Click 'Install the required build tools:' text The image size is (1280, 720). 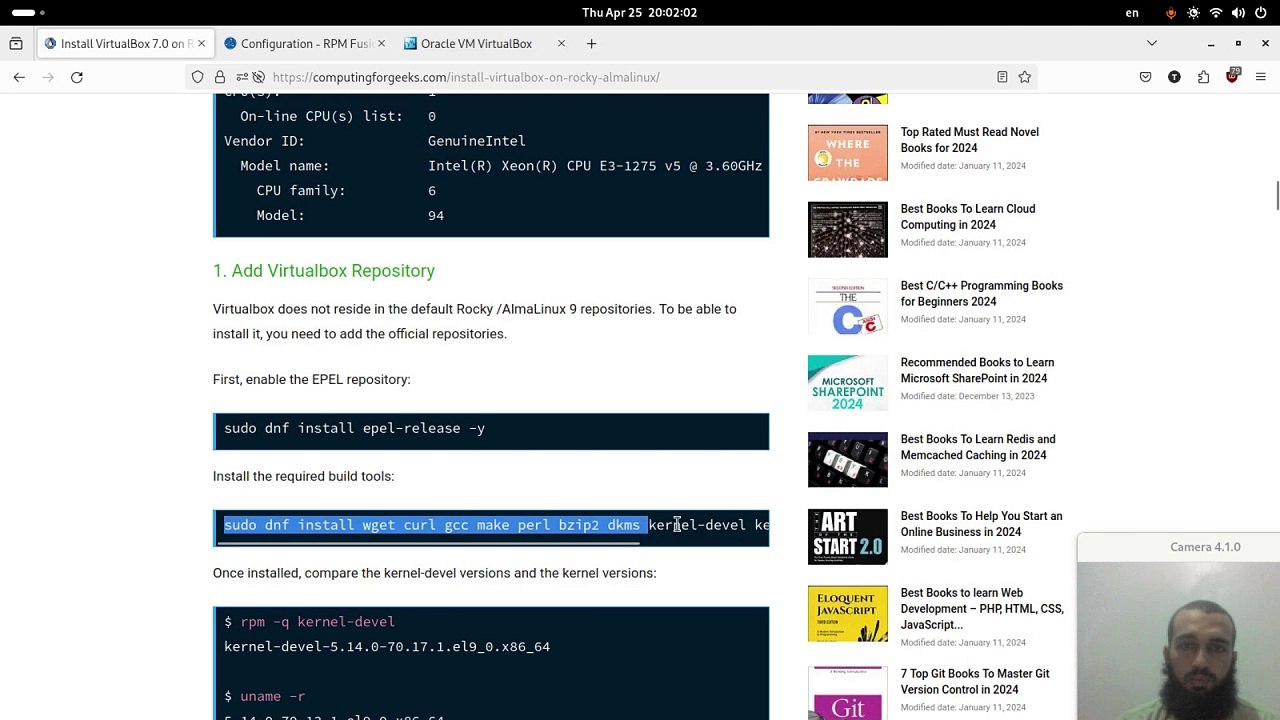304,476
